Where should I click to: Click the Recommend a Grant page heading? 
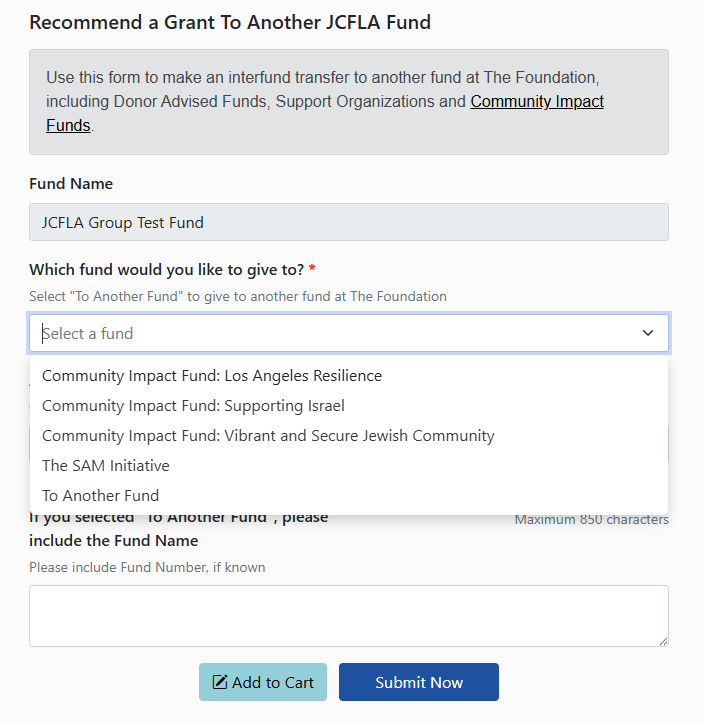pos(230,22)
